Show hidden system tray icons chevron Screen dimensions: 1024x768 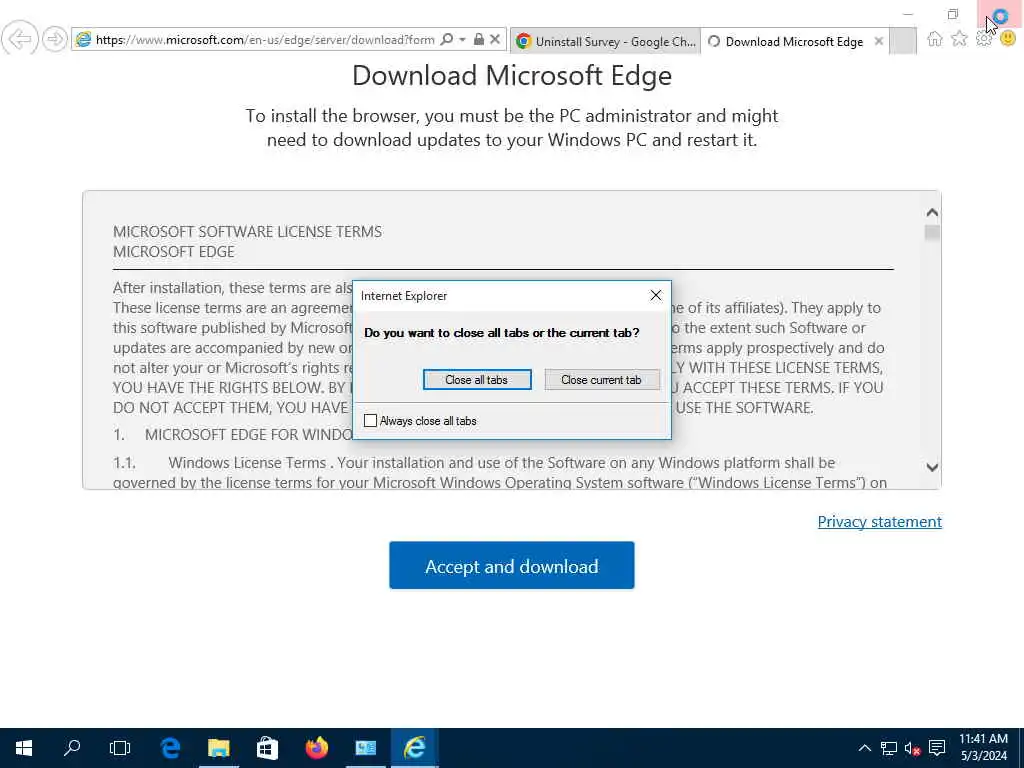tap(864, 748)
